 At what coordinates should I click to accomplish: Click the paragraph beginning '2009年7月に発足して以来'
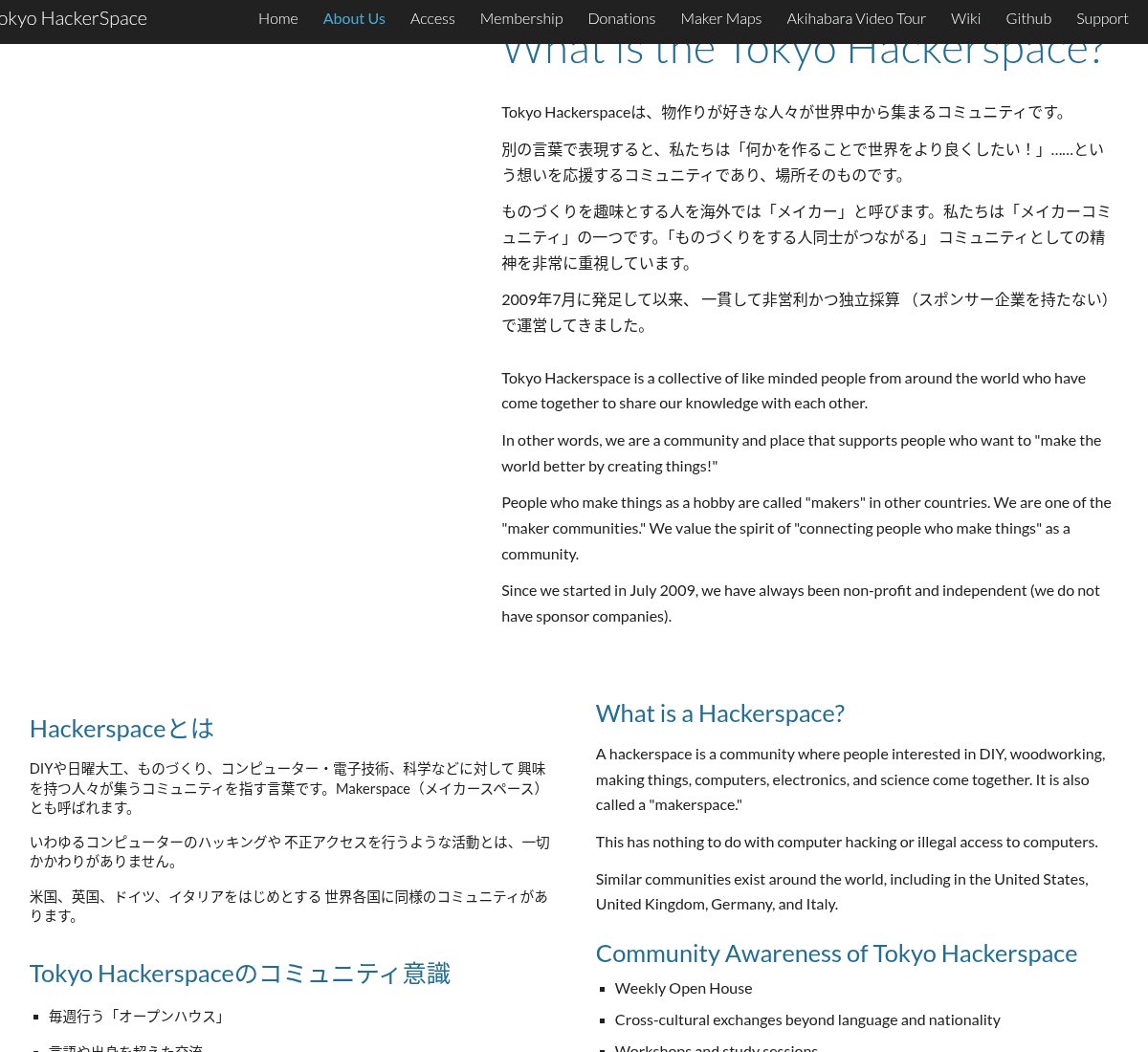808,312
